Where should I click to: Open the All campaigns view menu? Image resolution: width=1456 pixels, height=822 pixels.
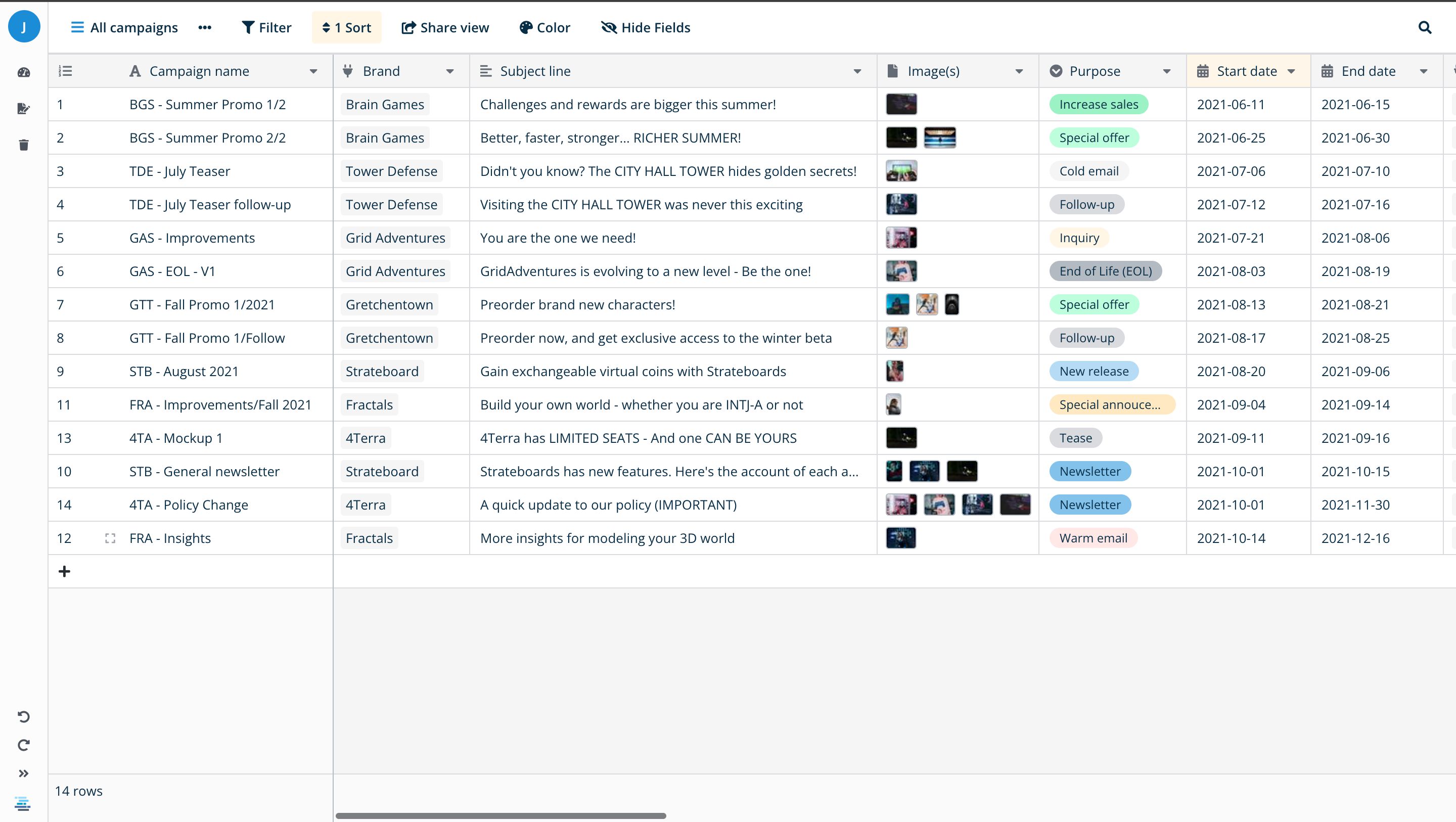[124, 27]
